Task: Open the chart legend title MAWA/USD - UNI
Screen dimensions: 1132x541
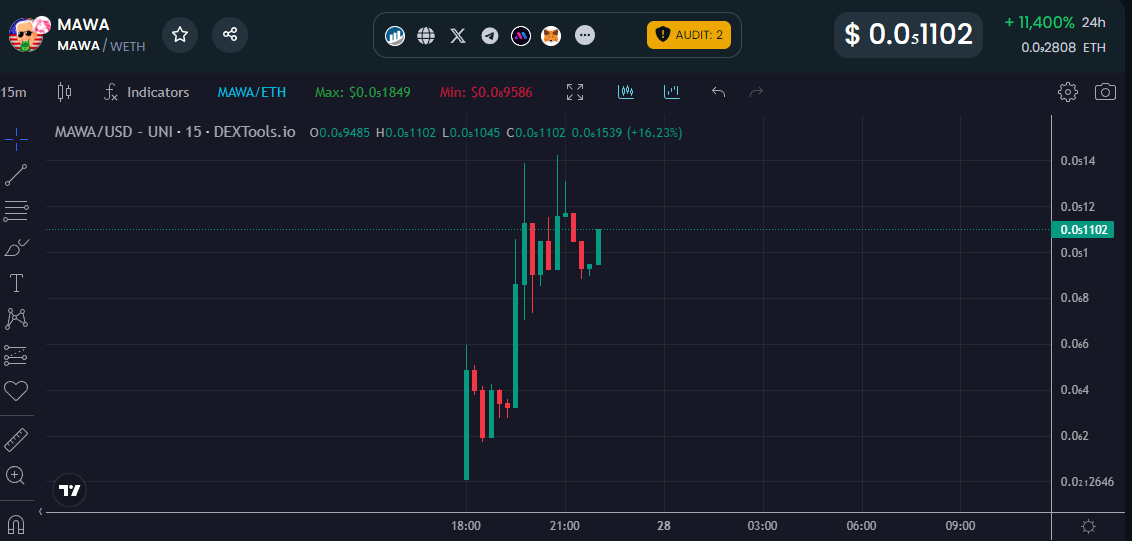Action: (175, 132)
